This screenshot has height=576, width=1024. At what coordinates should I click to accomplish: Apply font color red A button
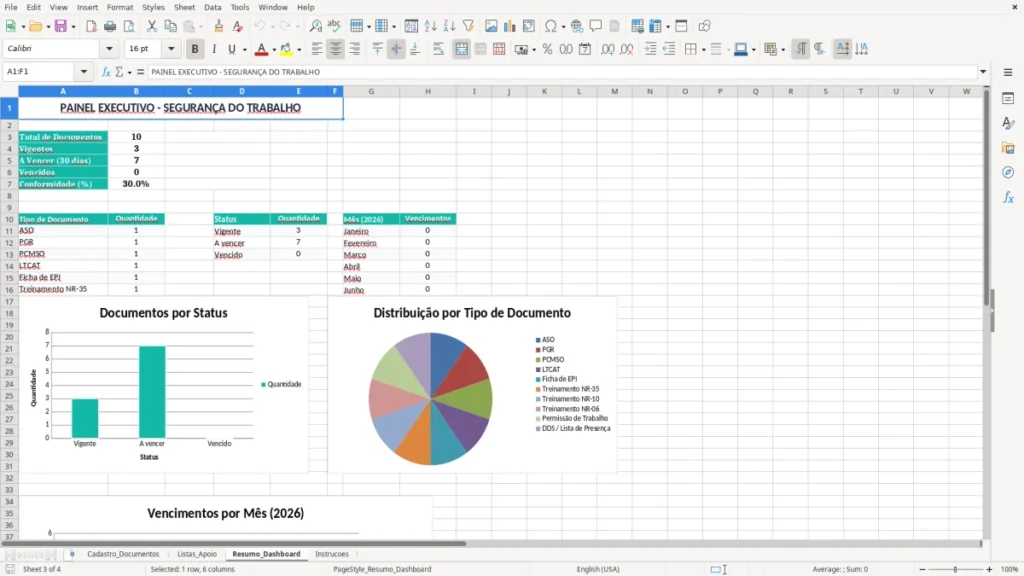click(x=261, y=49)
